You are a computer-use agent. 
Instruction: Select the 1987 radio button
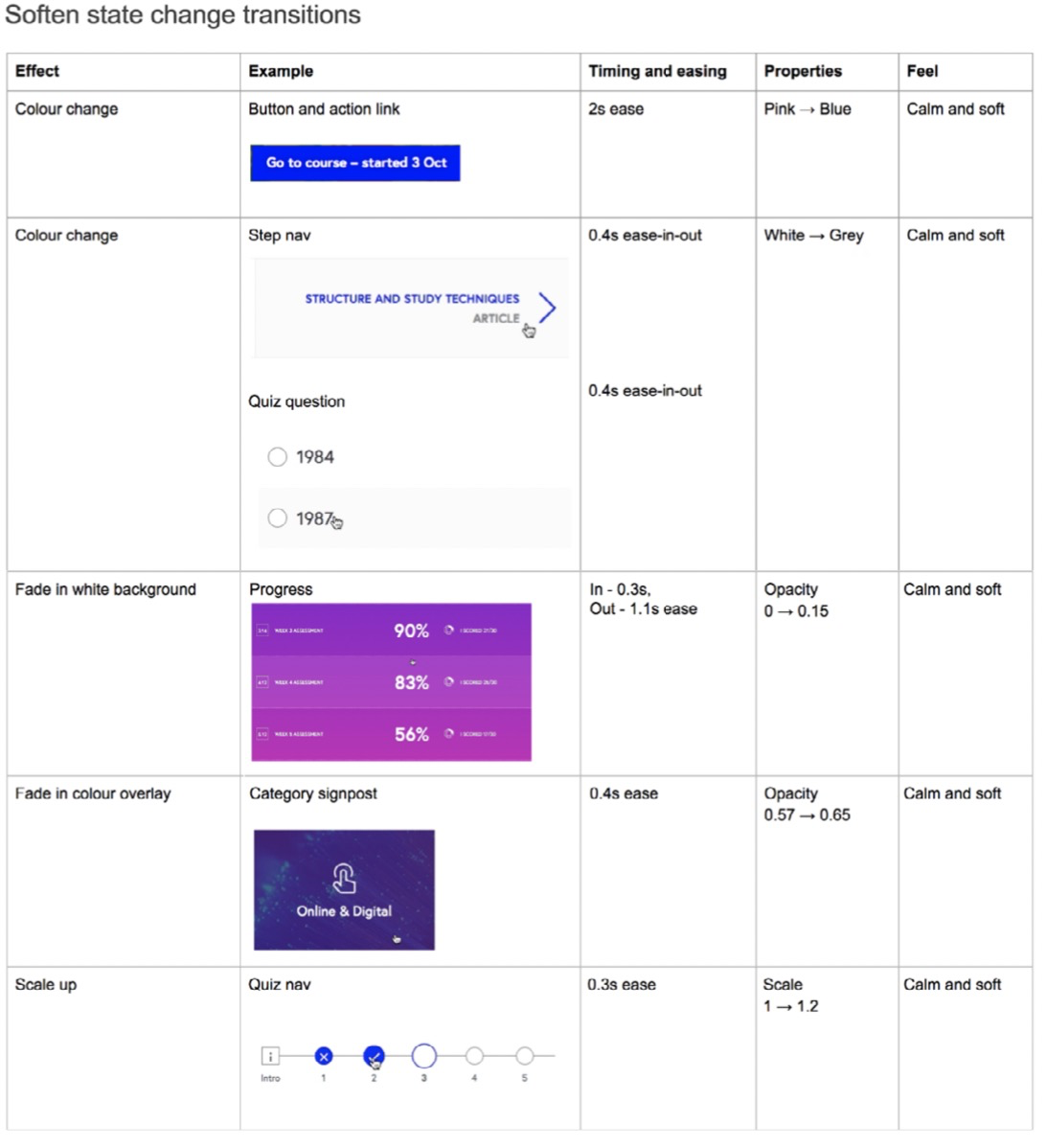coord(278,518)
